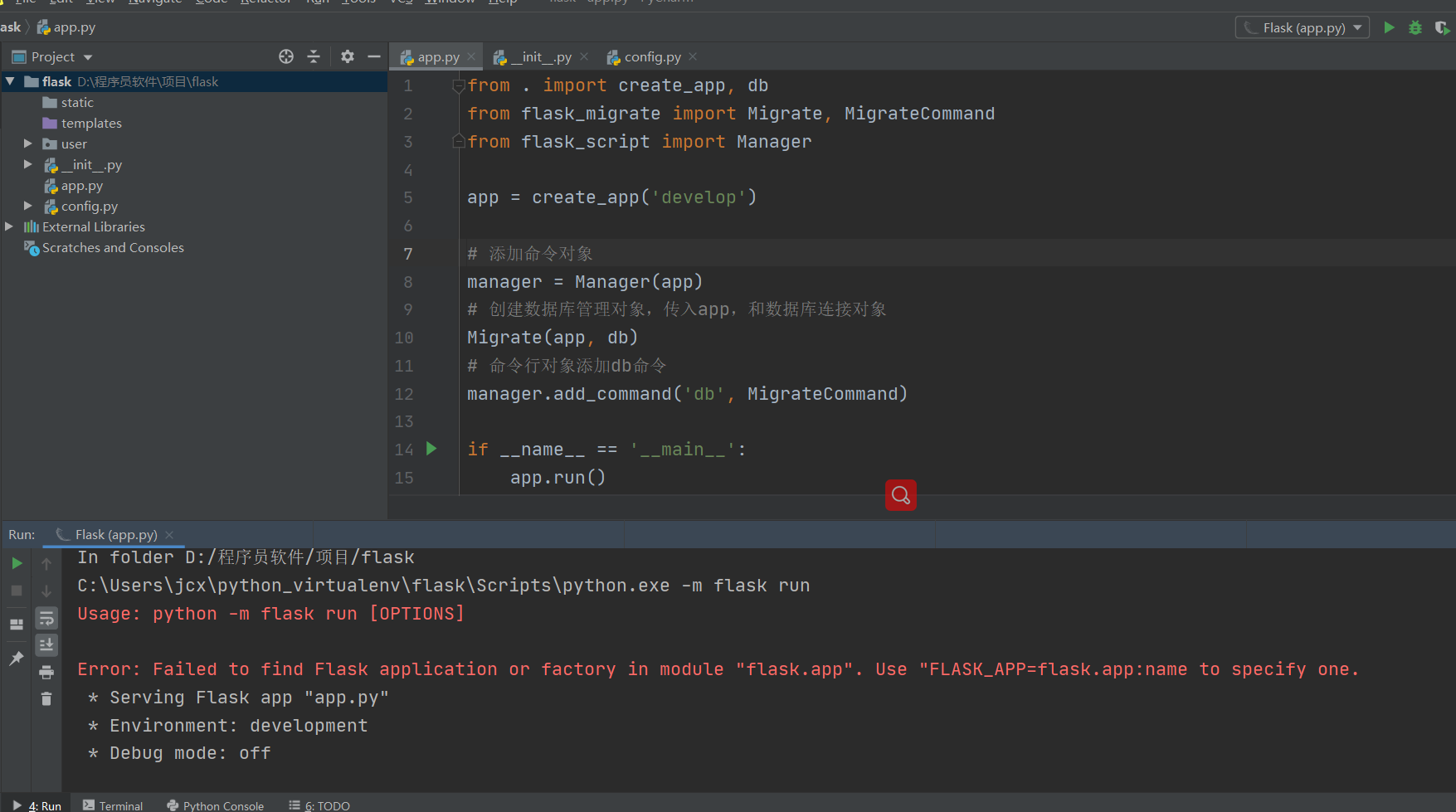The height and width of the screenshot is (812, 1456).
Task: Clear all console output with trash icon
Action: click(x=46, y=699)
